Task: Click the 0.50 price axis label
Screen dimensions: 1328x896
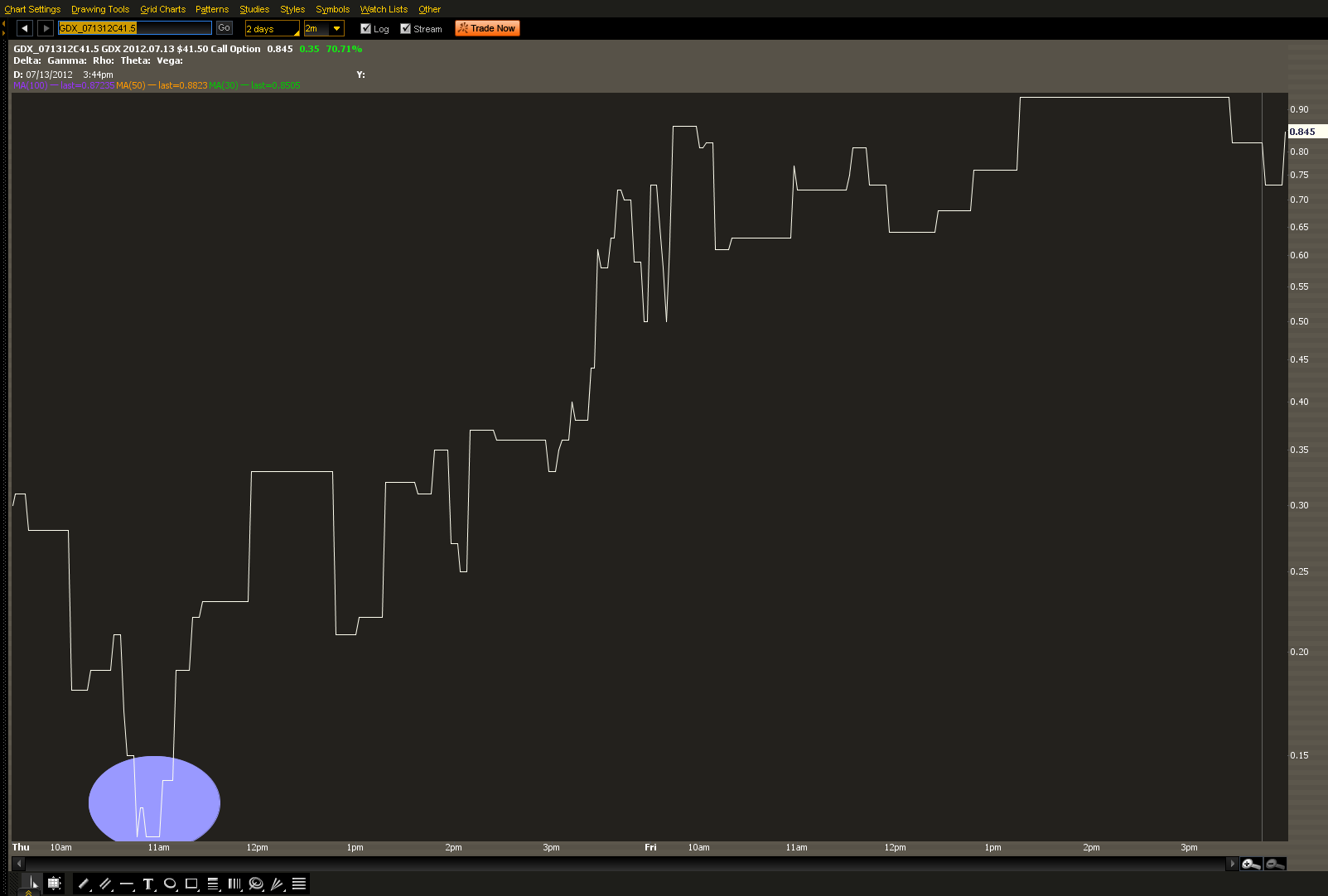Action: pos(1299,321)
